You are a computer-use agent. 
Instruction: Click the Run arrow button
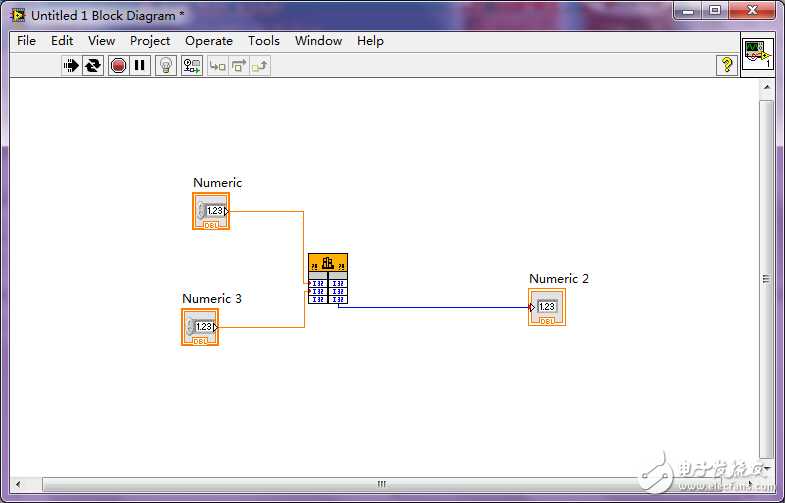click(x=72, y=66)
